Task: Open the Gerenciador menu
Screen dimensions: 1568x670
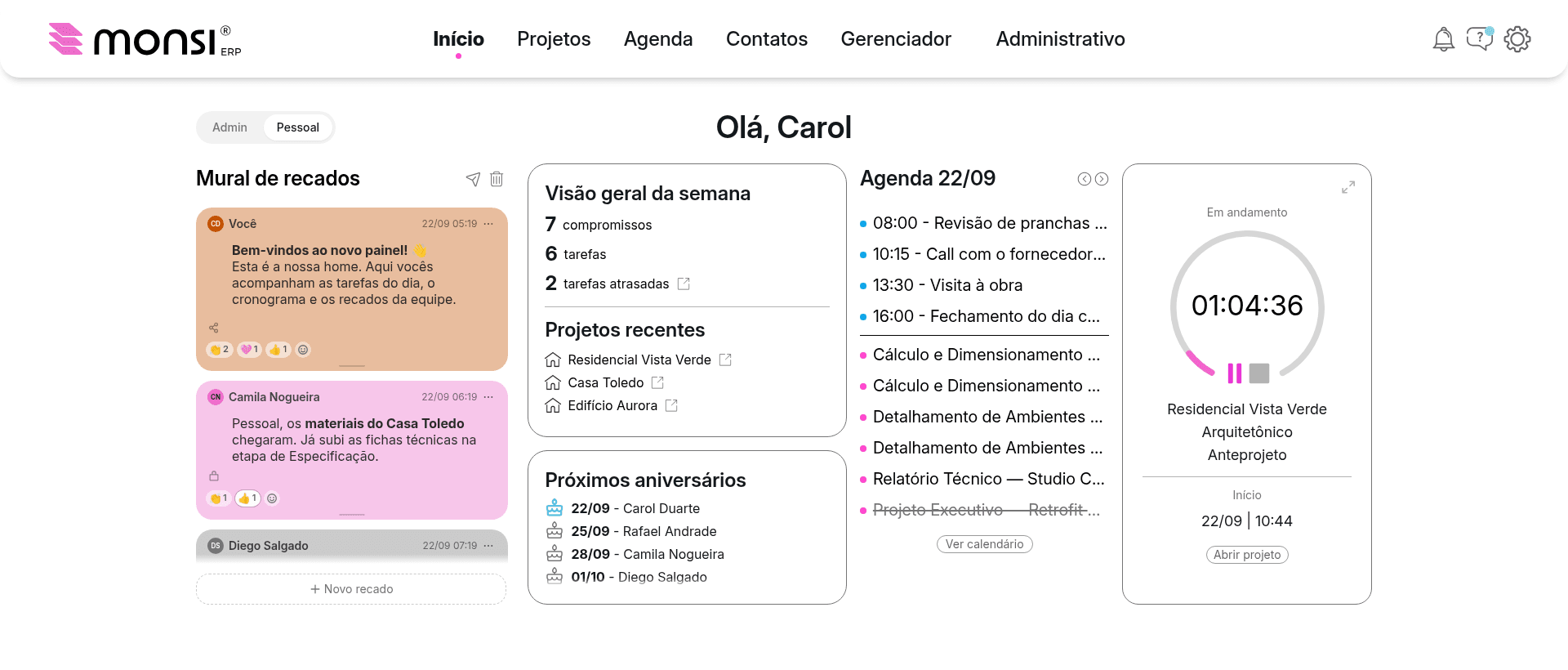Action: tap(896, 39)
